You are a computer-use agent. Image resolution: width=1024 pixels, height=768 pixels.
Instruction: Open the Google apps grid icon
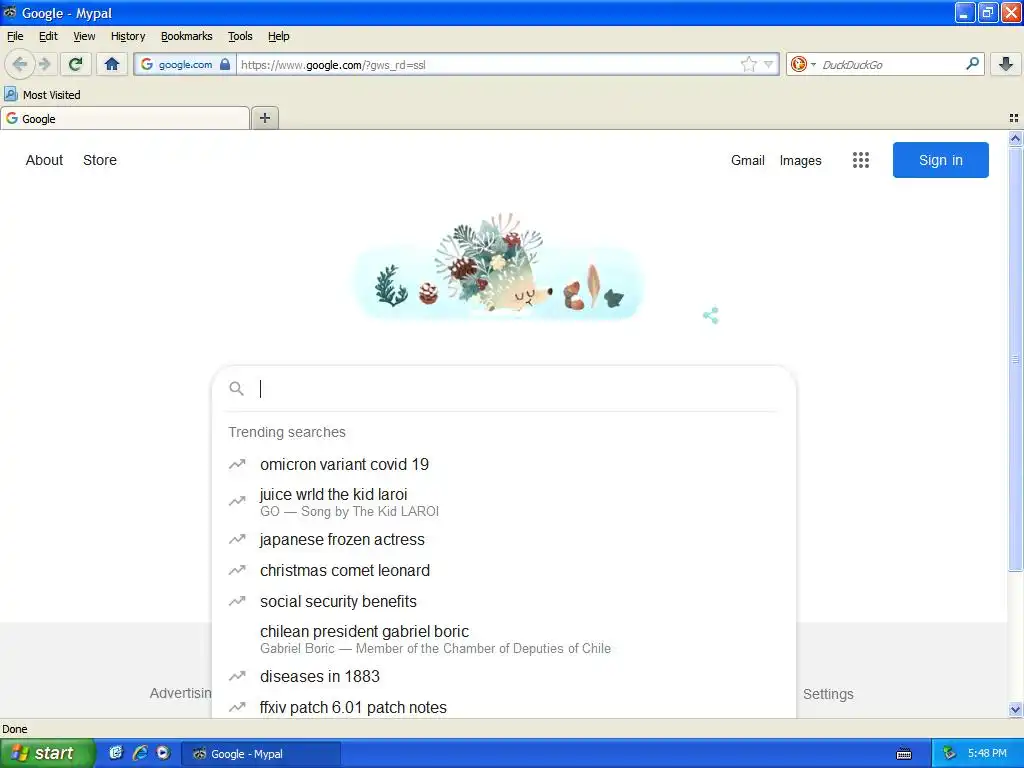click(x=861, y=160)
